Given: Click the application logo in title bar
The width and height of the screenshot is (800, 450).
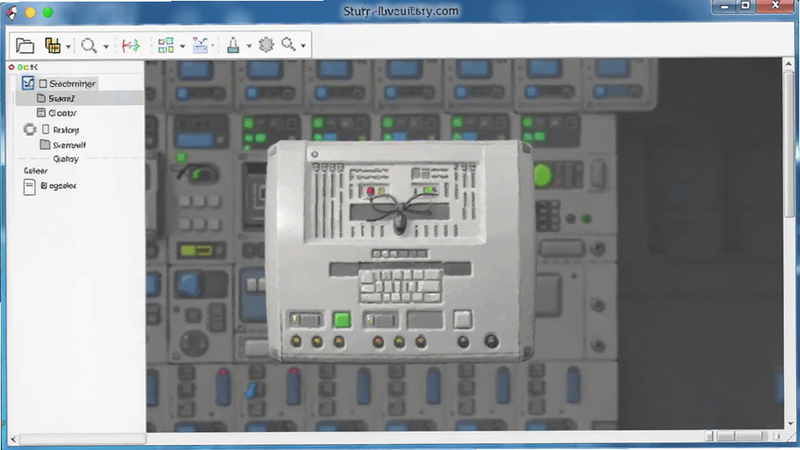Looking at the screenshot, I should coord(11,13).
